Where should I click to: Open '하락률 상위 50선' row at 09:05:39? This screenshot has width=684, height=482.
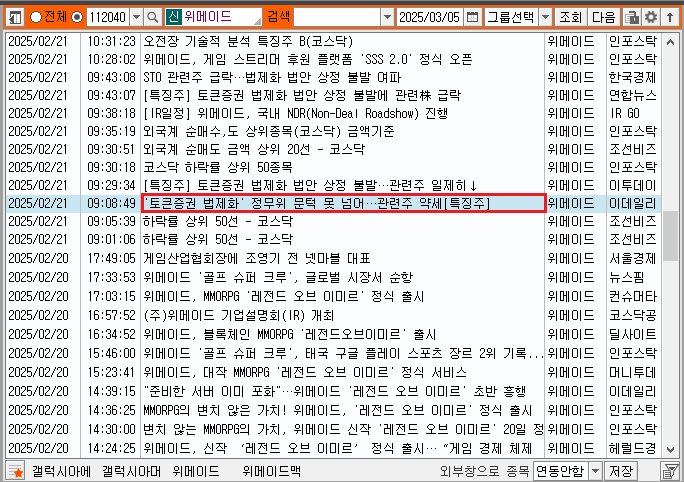click(218, 221)
